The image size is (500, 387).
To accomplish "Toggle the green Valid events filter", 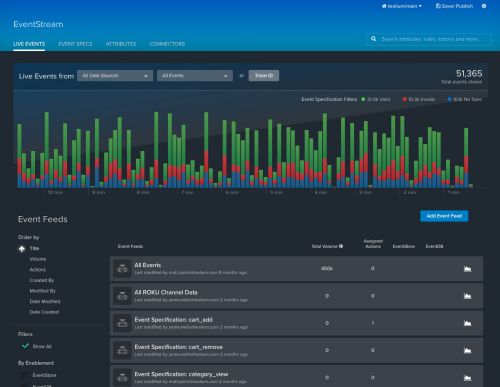I will (x=363, y=99).
